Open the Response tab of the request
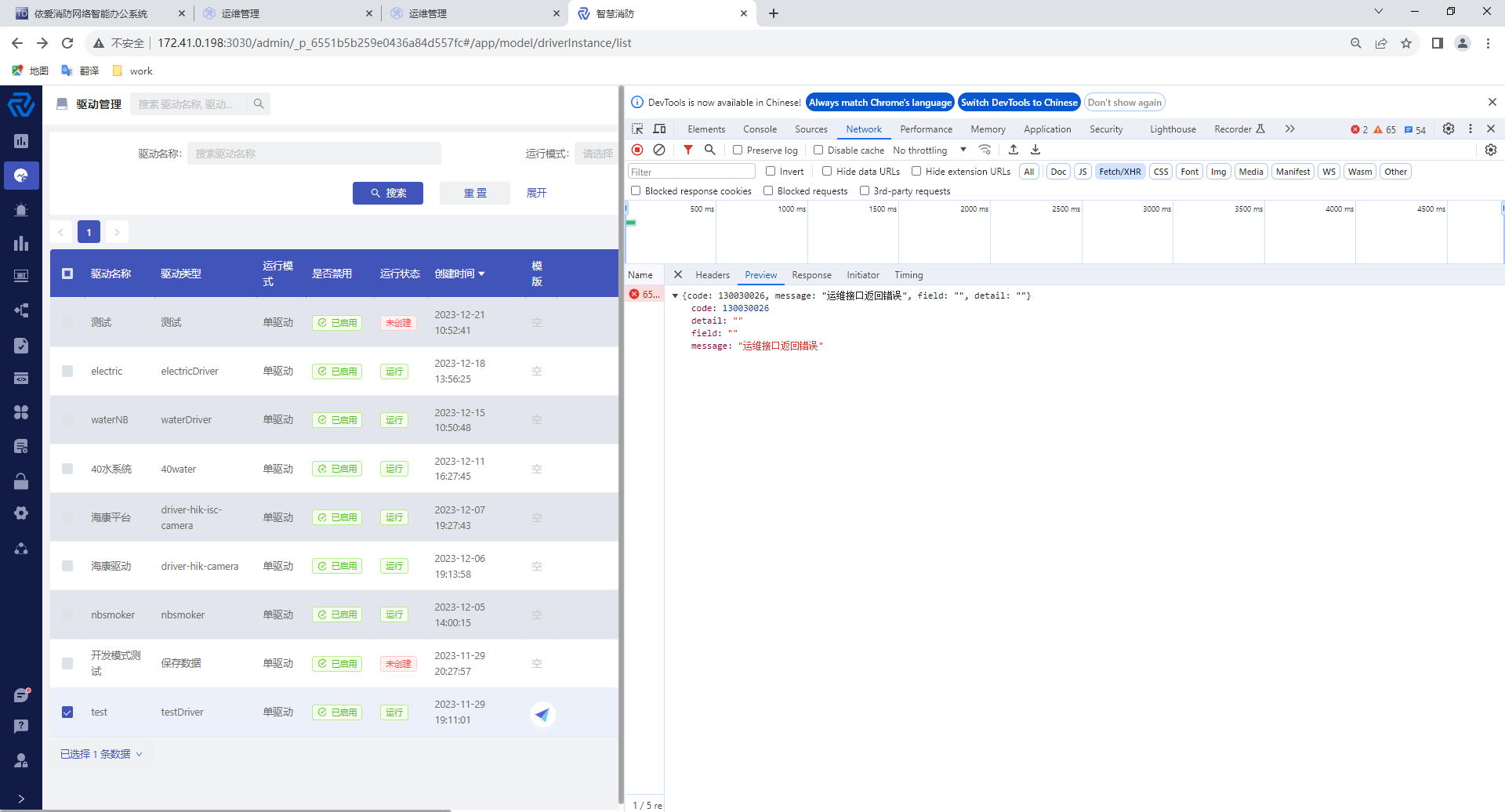The image size is (1505, 812). click(811, 274)
